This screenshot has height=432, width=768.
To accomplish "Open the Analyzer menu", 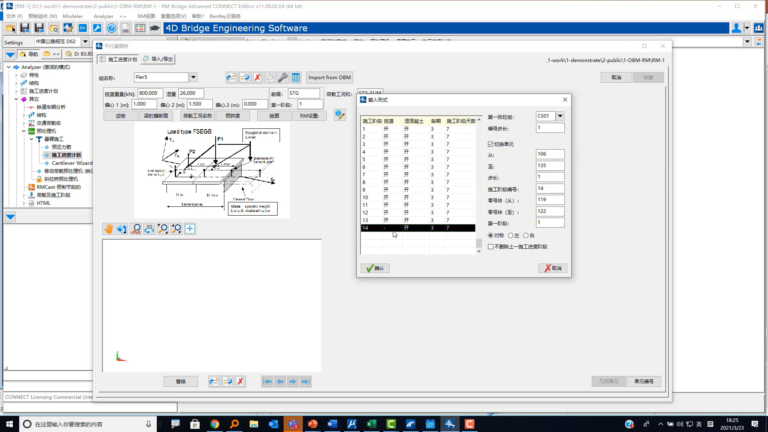I will tap(103, 16).
